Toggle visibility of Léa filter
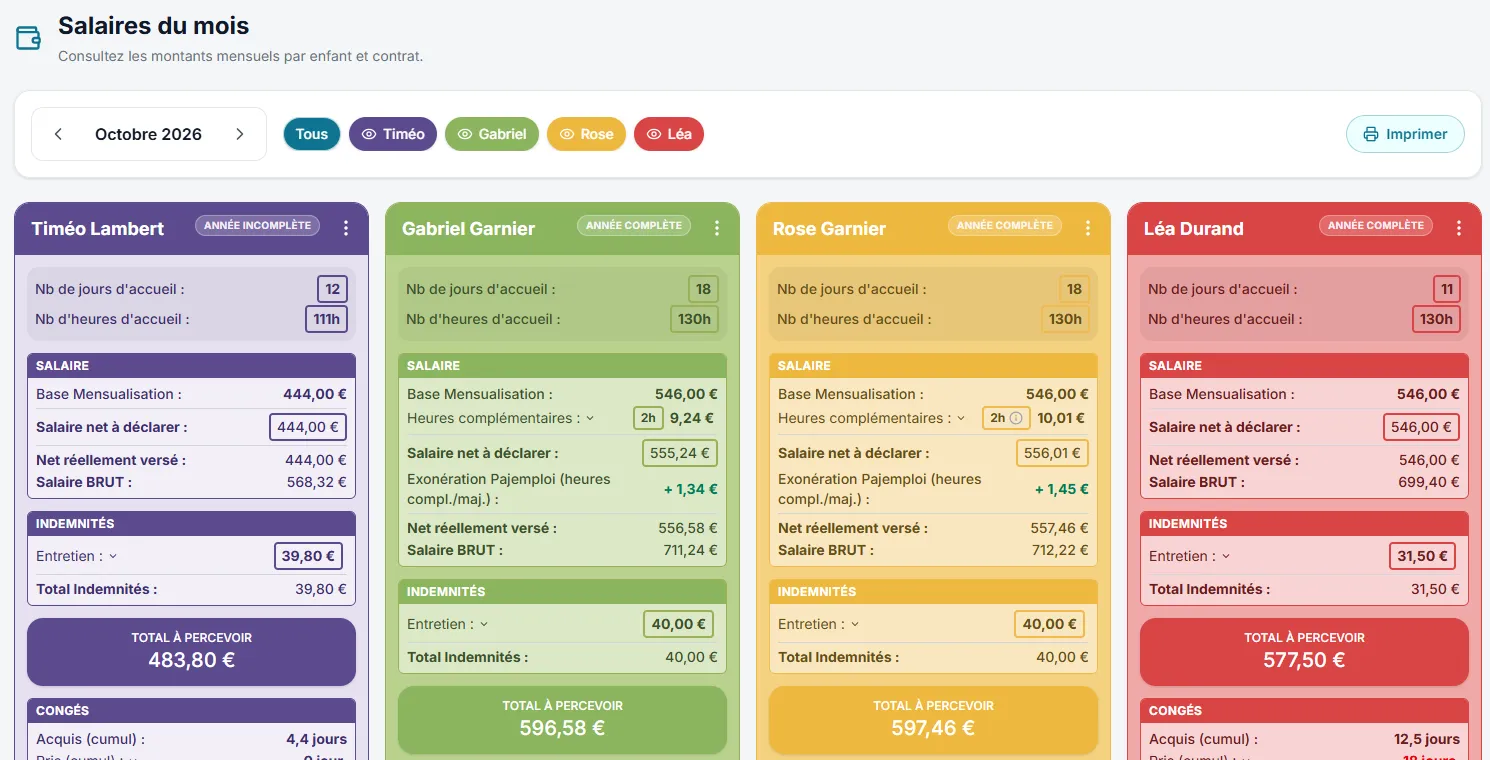Viewport: 1490px width, 760px height. [x=669, y=134]
